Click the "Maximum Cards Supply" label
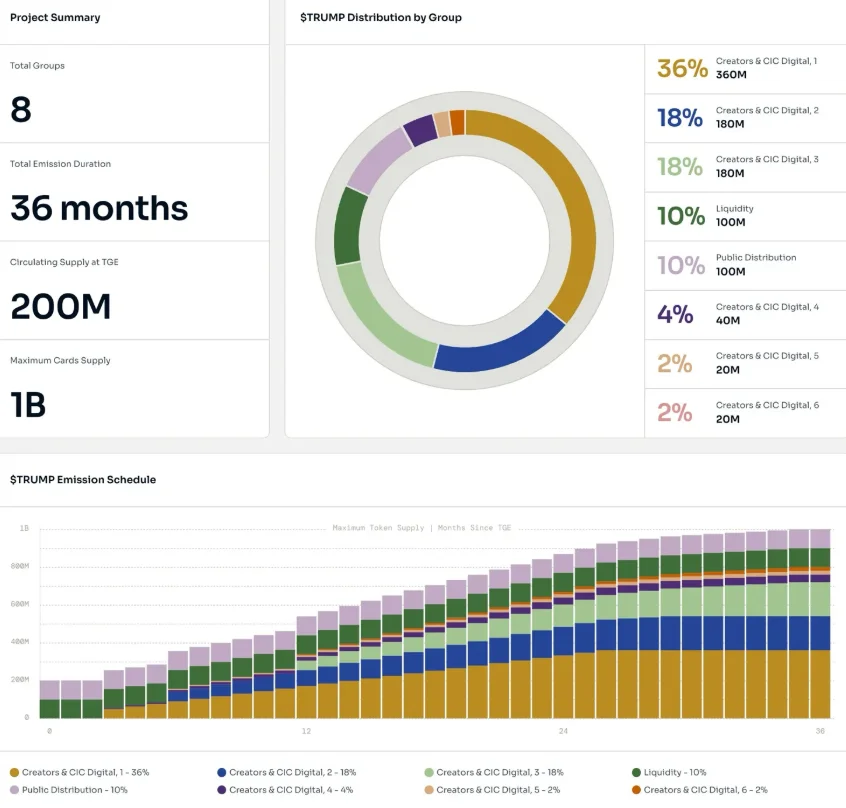Screen dimensions: 846x808 tap(60, 360)
